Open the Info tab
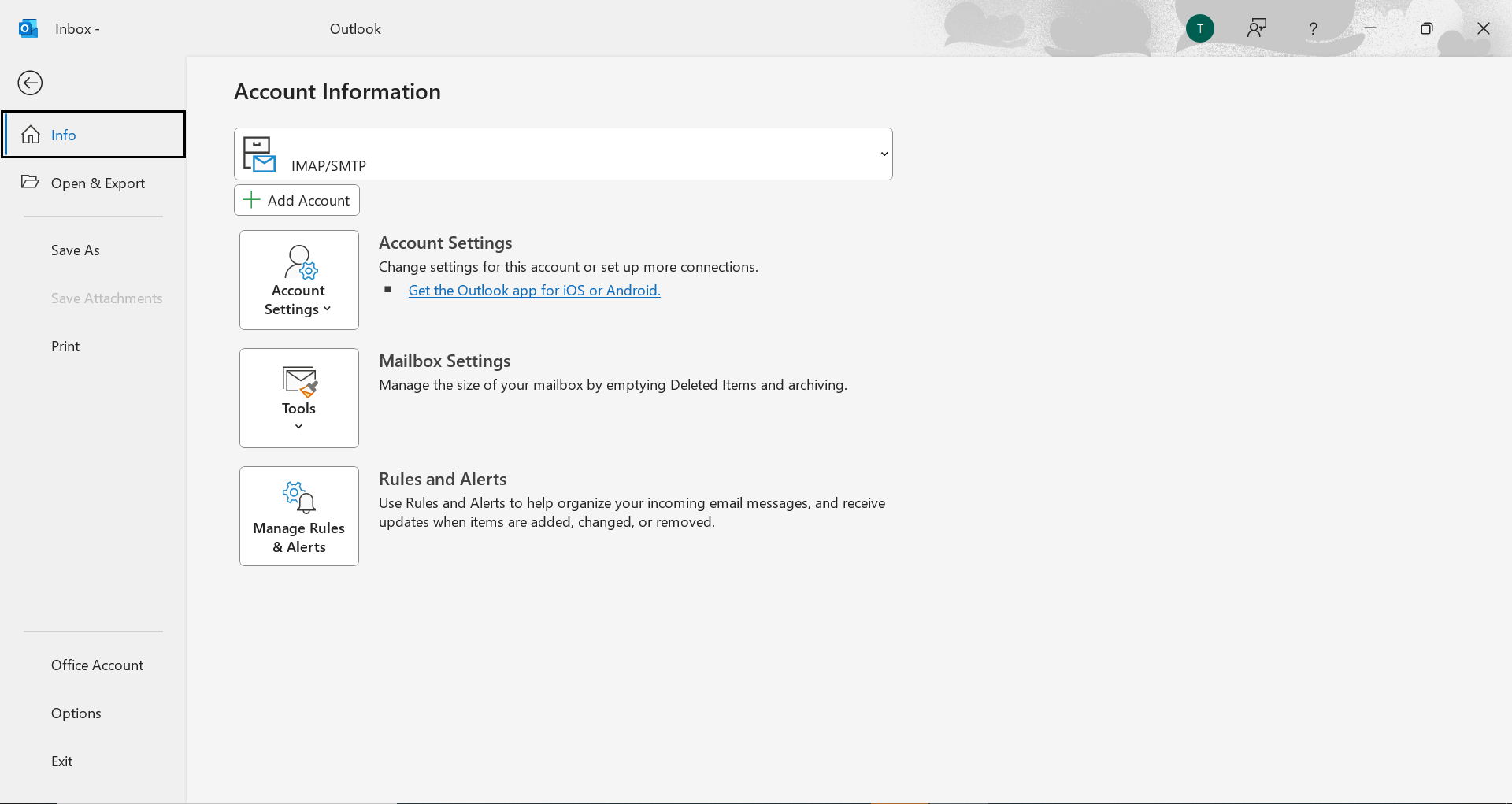 tap(94, 135)
